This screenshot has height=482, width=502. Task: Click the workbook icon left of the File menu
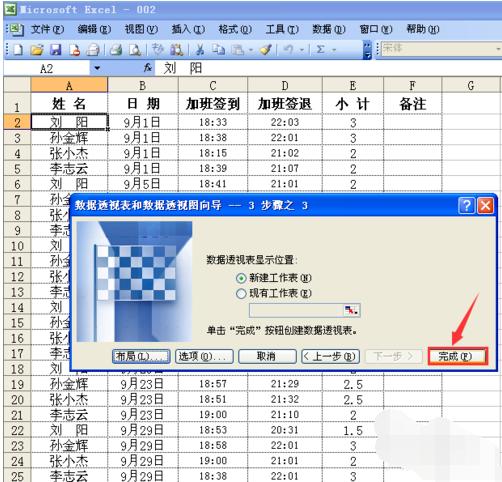(16, 30)
